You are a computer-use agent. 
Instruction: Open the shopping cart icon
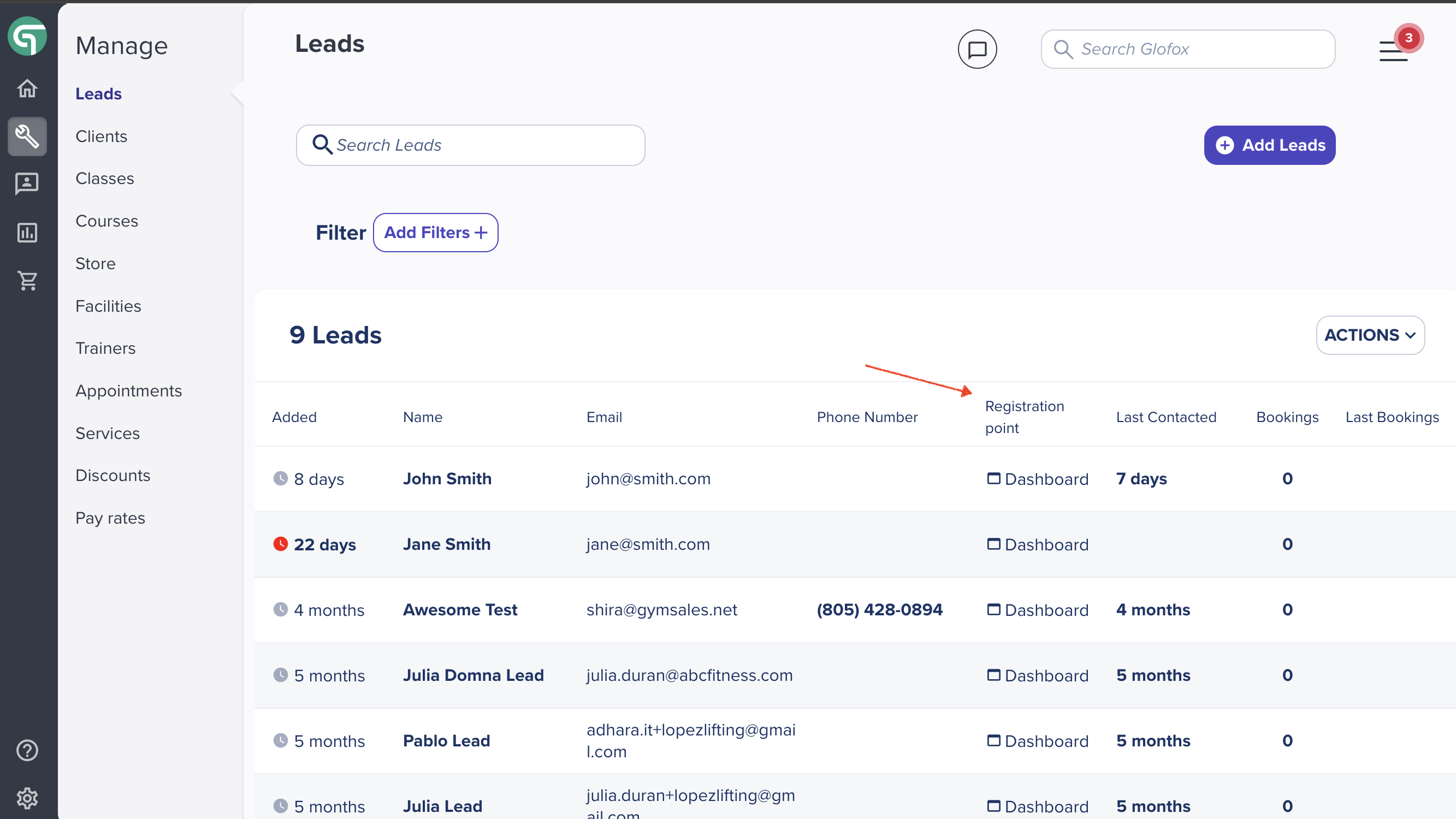(27, 280)
